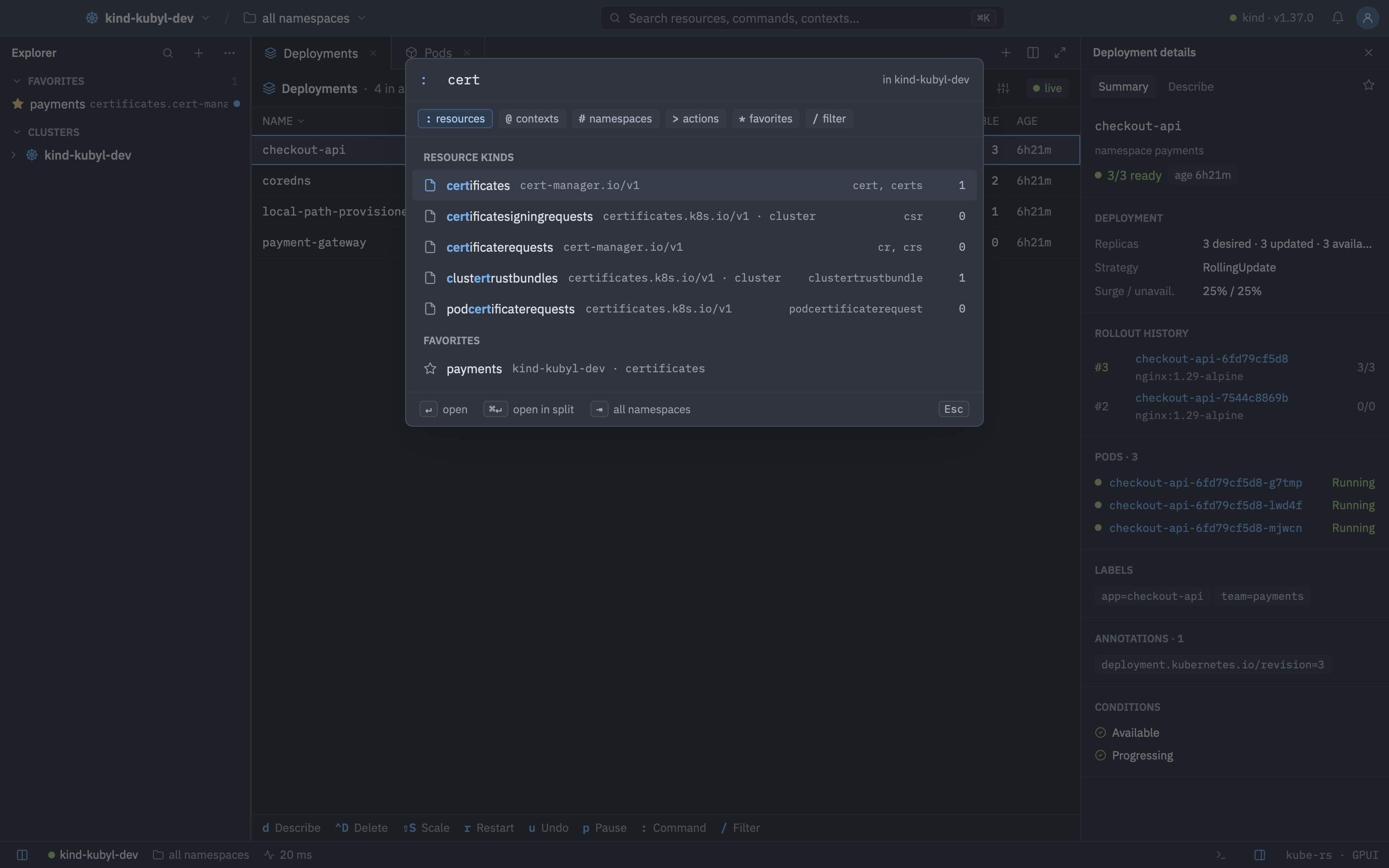The image size is (1389, 868).
Task: Switch to the Deployments tab
Action: [321, 53]
